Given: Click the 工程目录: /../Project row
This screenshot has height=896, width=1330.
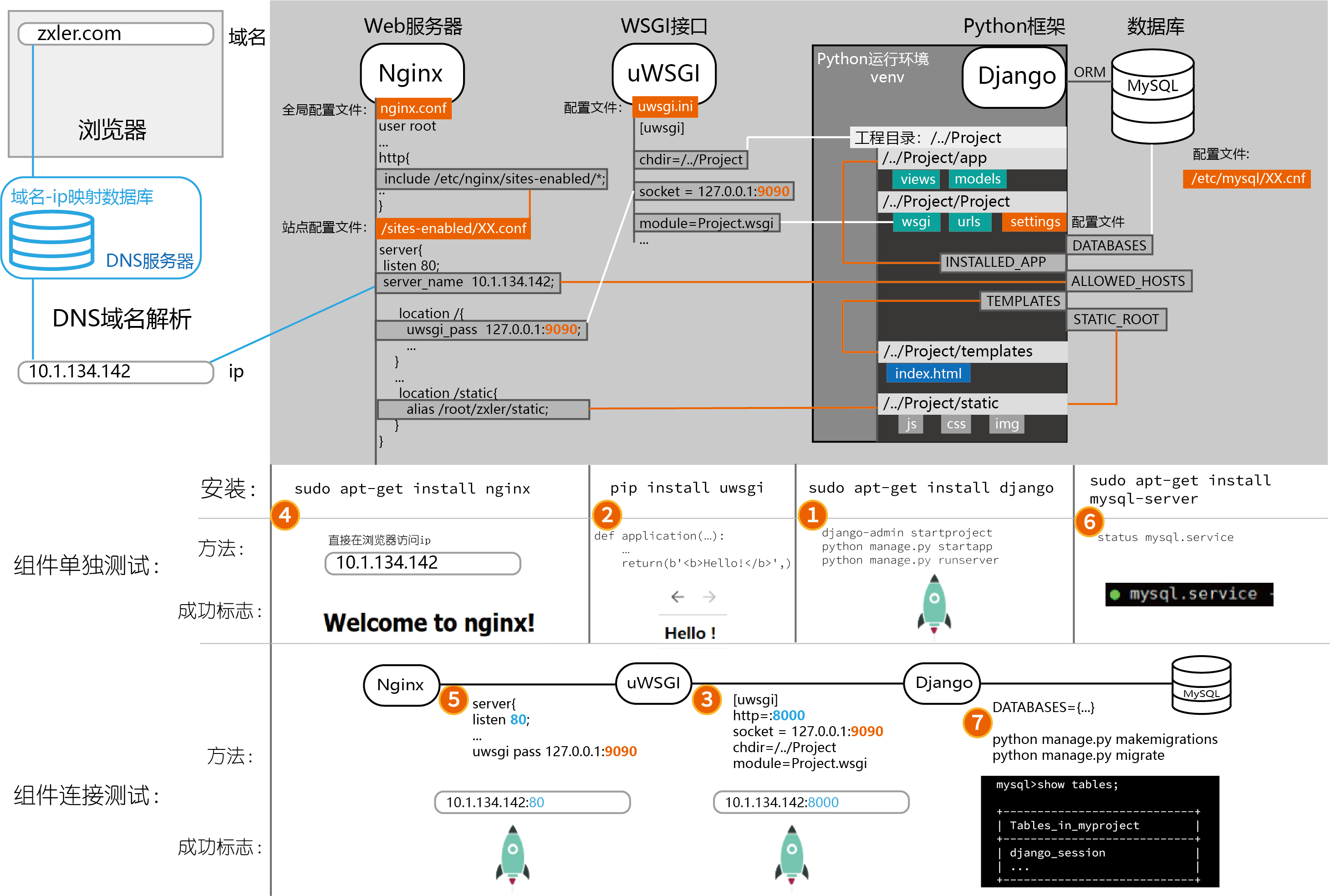Looking at the screenshot, I should [x=958, y=137].
